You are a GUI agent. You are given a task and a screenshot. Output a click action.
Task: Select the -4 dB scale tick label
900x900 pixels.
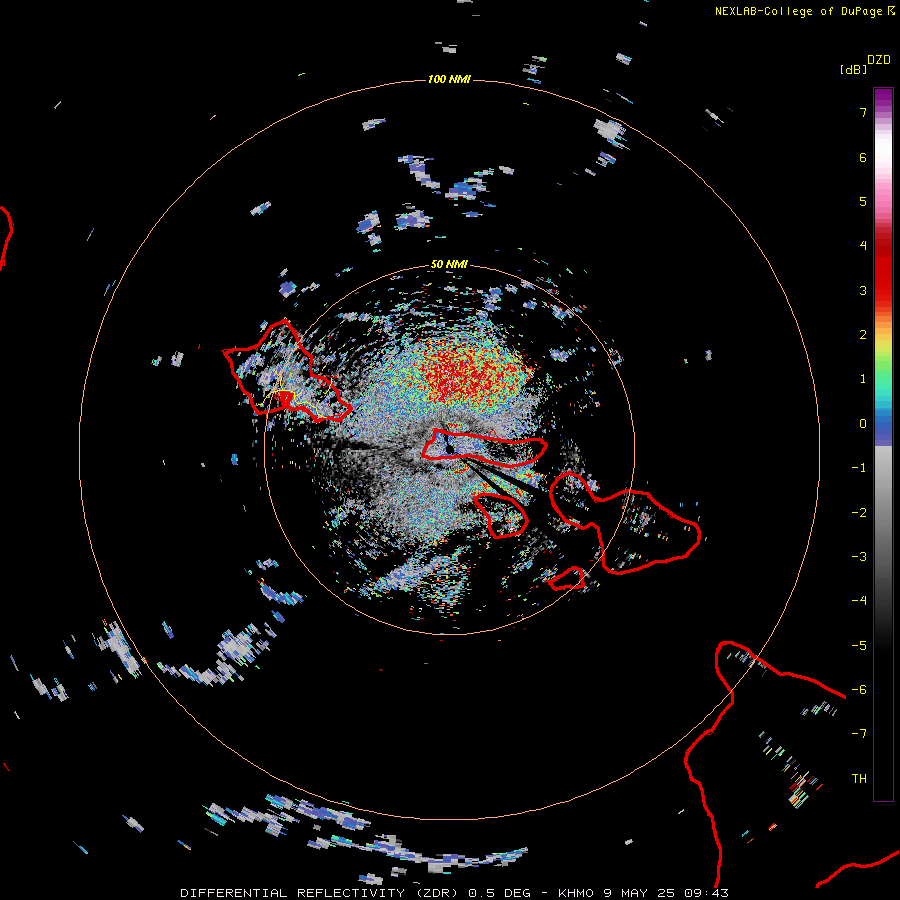(x=859, y=601)
